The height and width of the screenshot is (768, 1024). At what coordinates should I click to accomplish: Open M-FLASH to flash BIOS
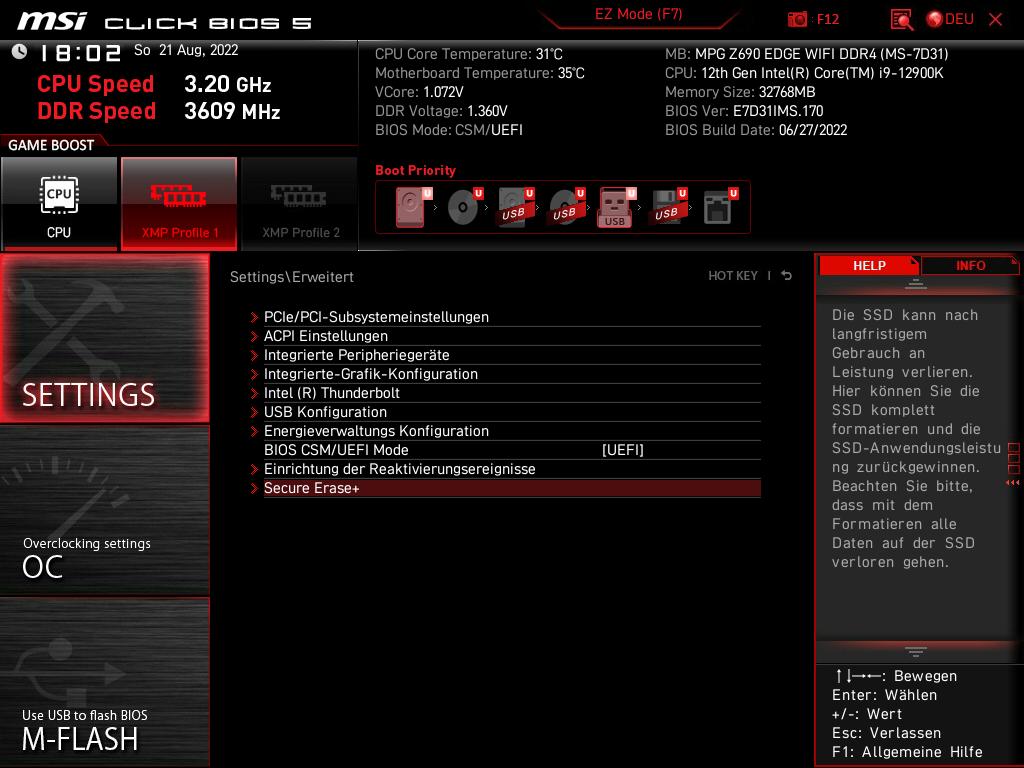pyautogui.click(x=104, y=682)
